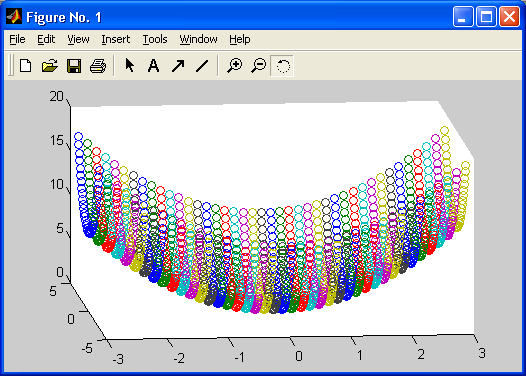Click the New Figure toolbar icon
Image resolution: width=526 pixels, height=376 pixels.
click(25, 66)
